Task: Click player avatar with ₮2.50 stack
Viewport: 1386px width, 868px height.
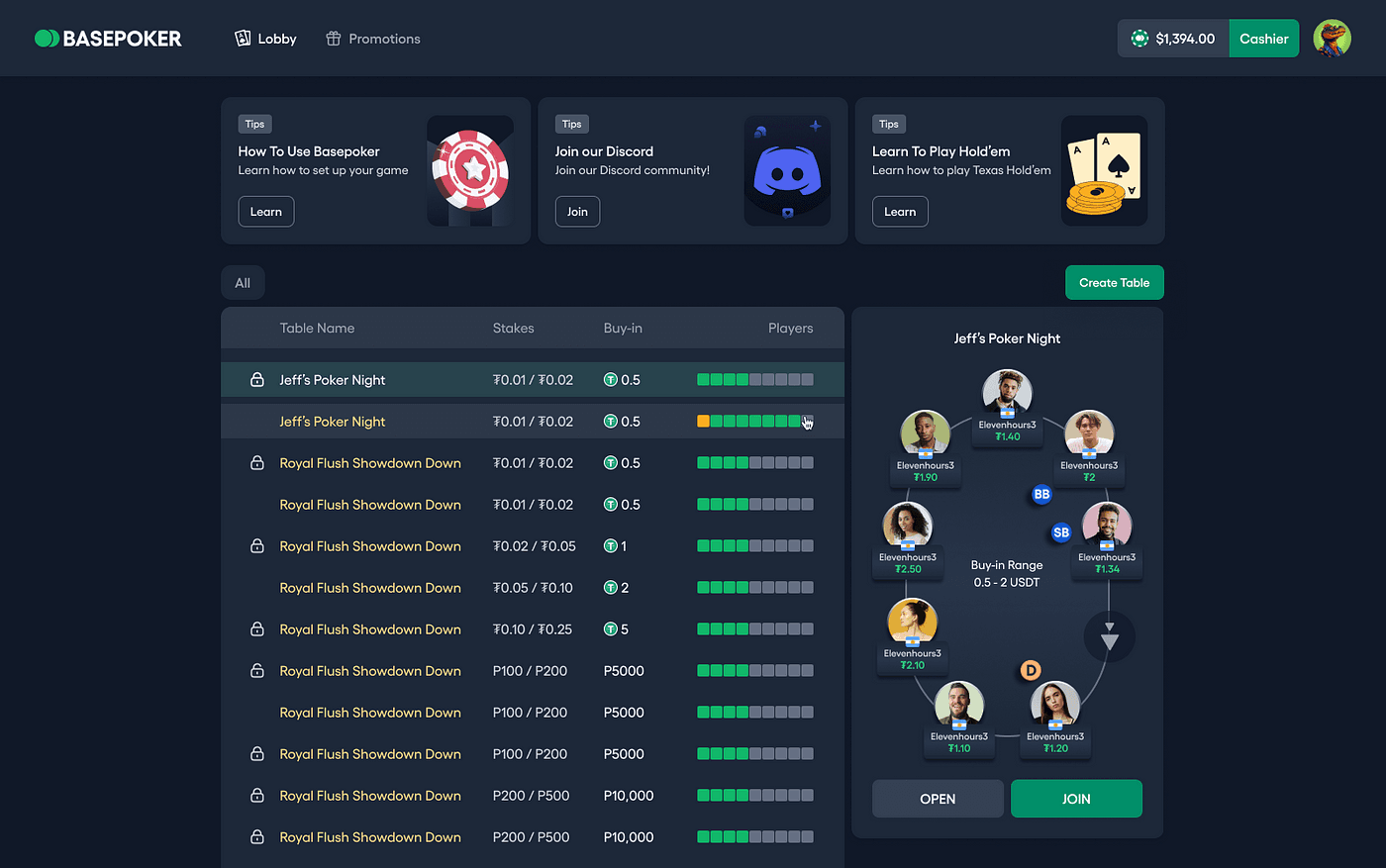Action: [908, 526]
